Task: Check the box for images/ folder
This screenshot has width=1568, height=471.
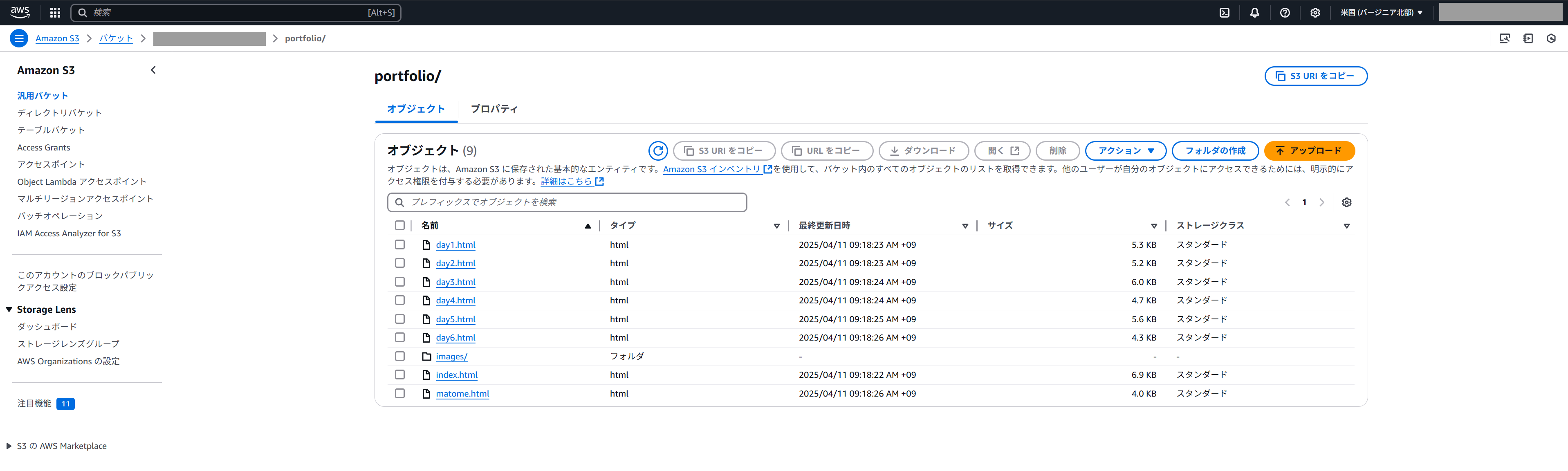Action: 400,356
